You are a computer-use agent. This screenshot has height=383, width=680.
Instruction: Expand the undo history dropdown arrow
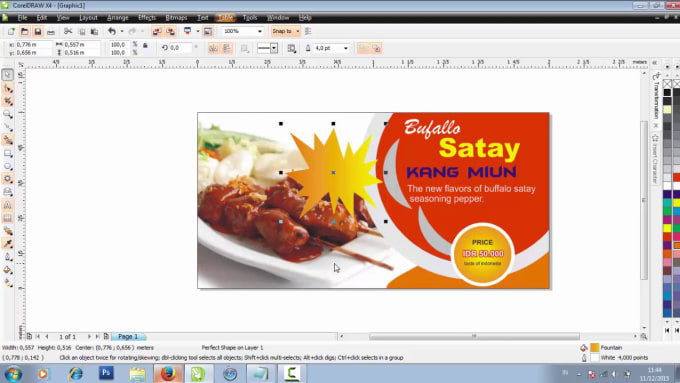click(122, 31)
